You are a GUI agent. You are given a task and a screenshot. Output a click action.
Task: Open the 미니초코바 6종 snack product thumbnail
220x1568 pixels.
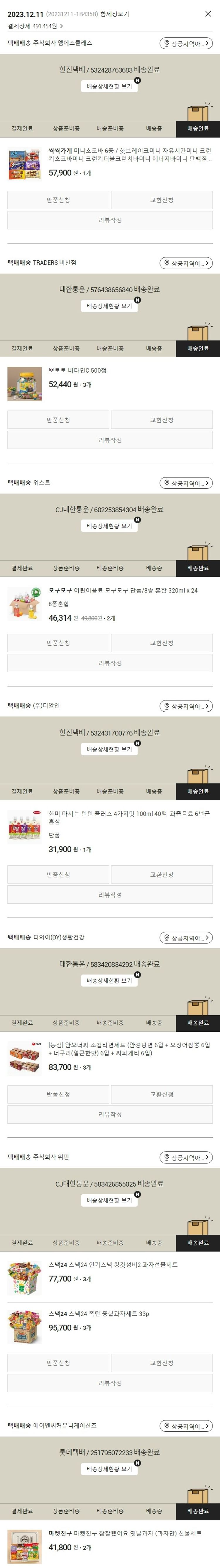pos(25,164)
